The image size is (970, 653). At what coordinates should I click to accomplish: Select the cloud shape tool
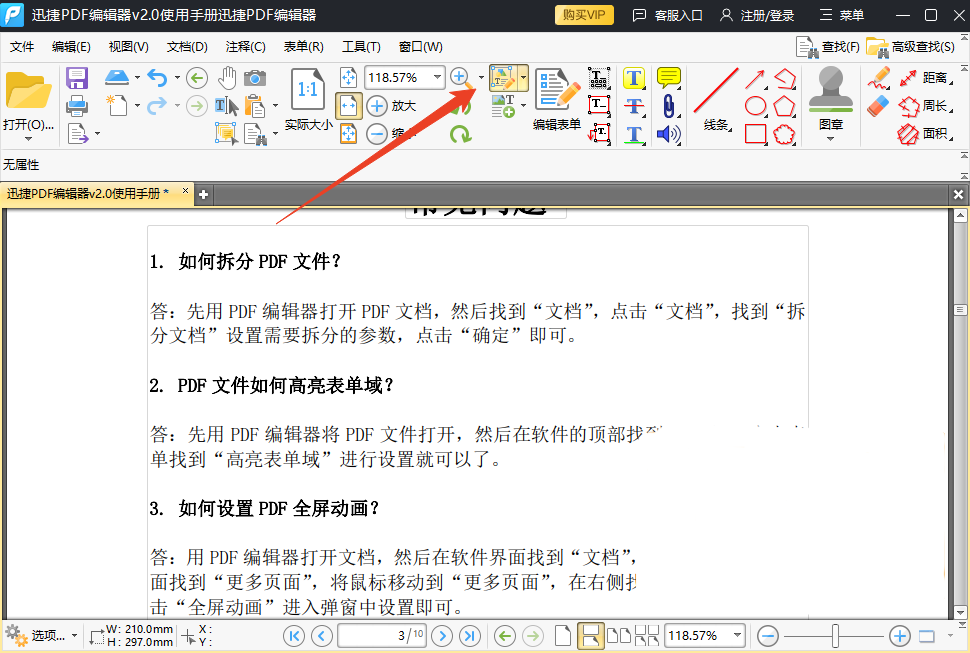(x=784, y=134)
